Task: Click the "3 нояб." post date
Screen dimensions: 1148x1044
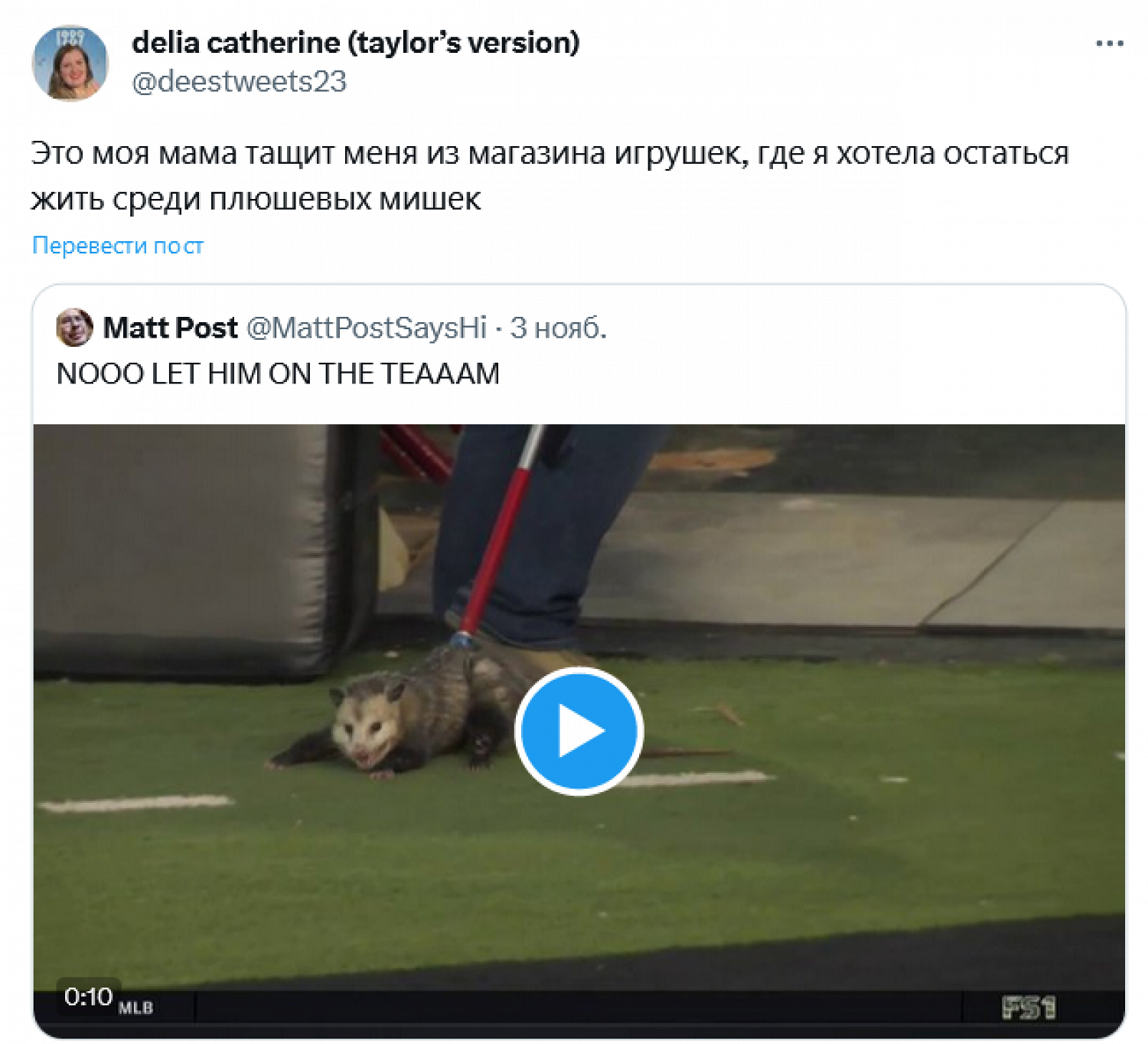Action: point(558,328)
